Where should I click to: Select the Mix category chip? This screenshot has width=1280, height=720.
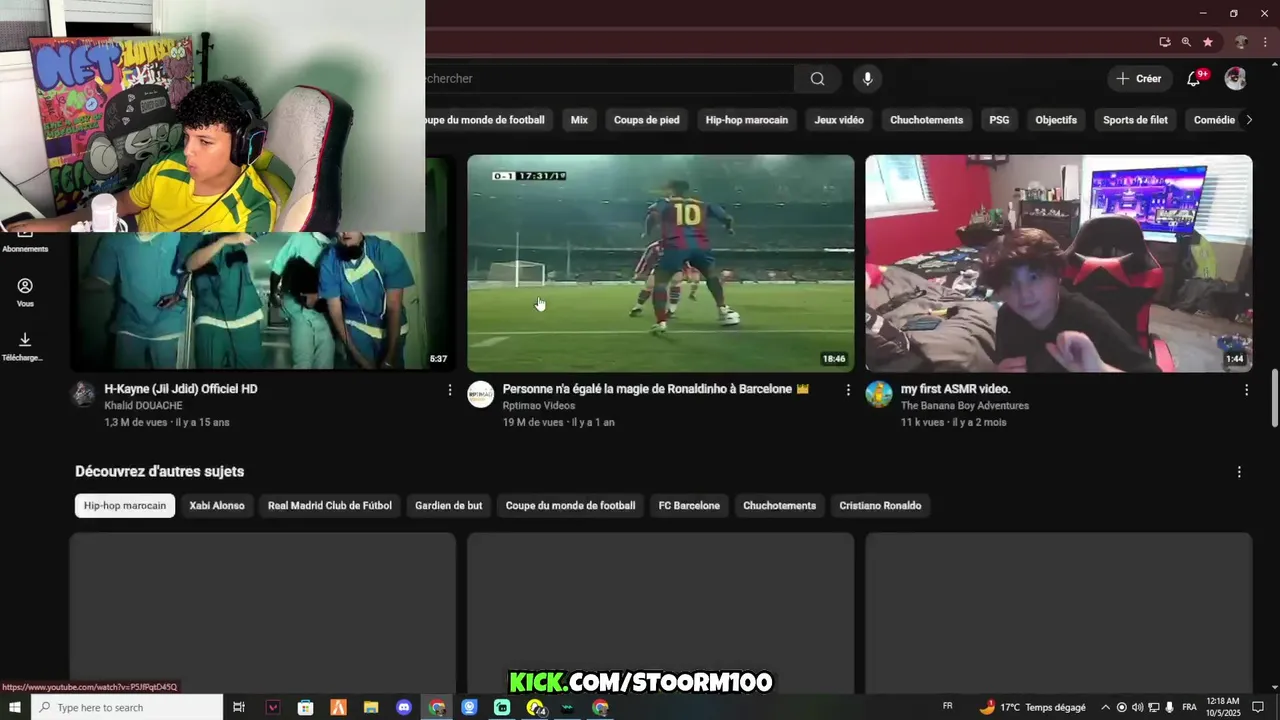pyautogui.click(x=579, y=120)
